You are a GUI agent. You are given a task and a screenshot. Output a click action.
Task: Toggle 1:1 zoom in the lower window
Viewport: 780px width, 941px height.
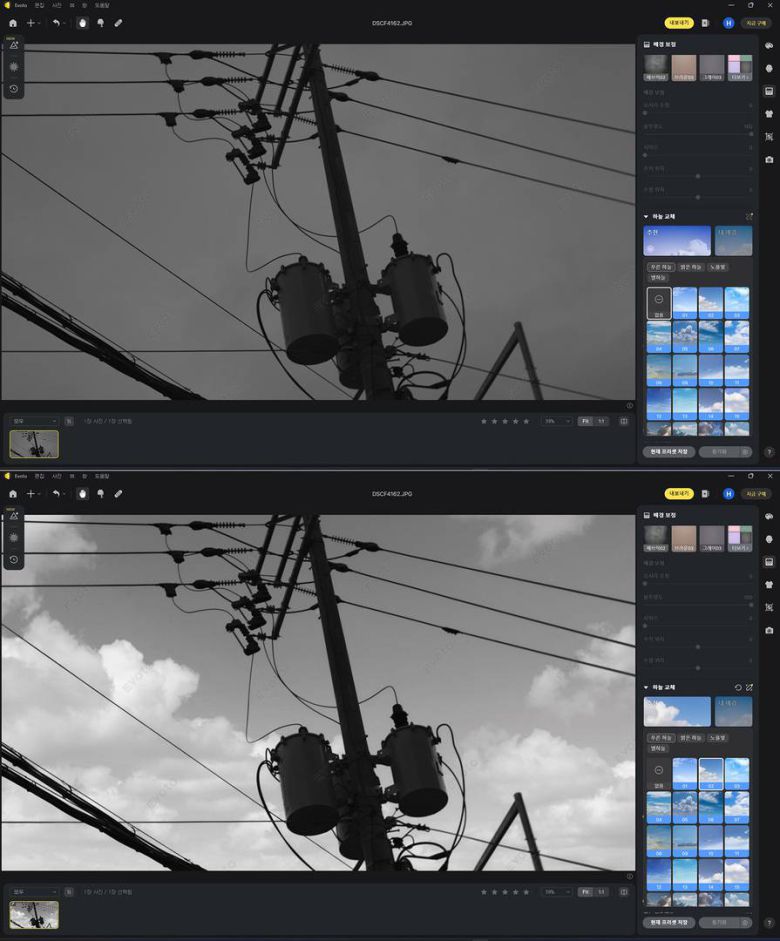click(601, 891)
